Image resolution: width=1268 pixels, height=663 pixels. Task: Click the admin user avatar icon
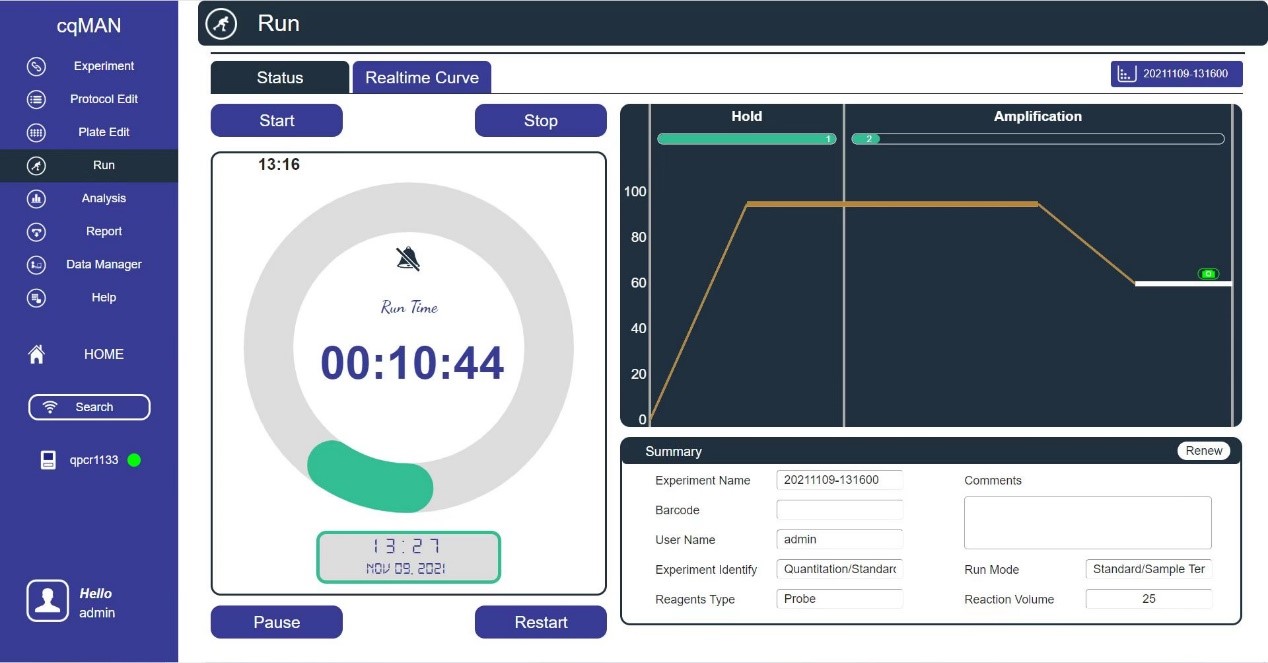click(47, 600)
